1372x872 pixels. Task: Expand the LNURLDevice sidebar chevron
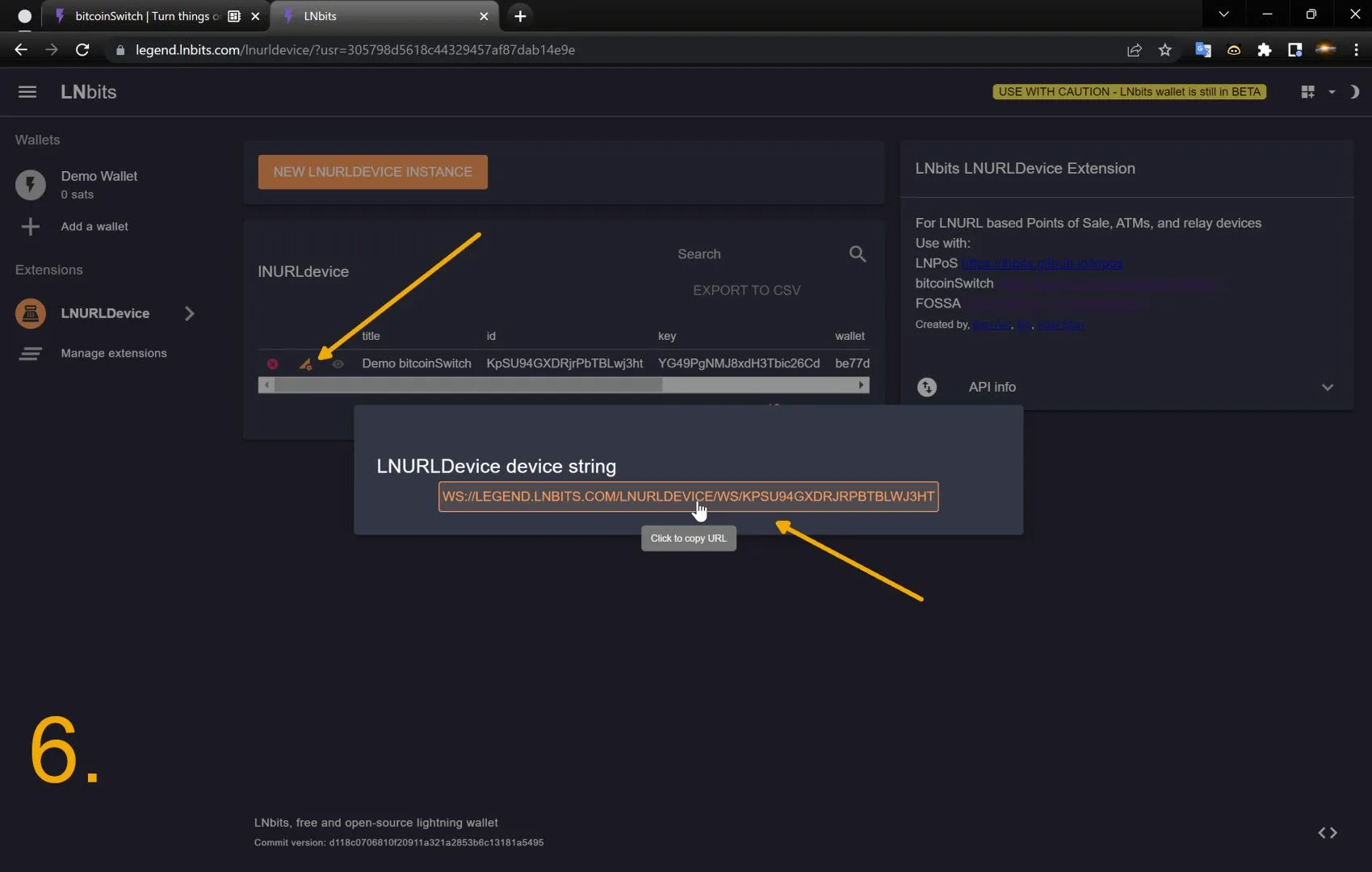[x=189, y=313]
